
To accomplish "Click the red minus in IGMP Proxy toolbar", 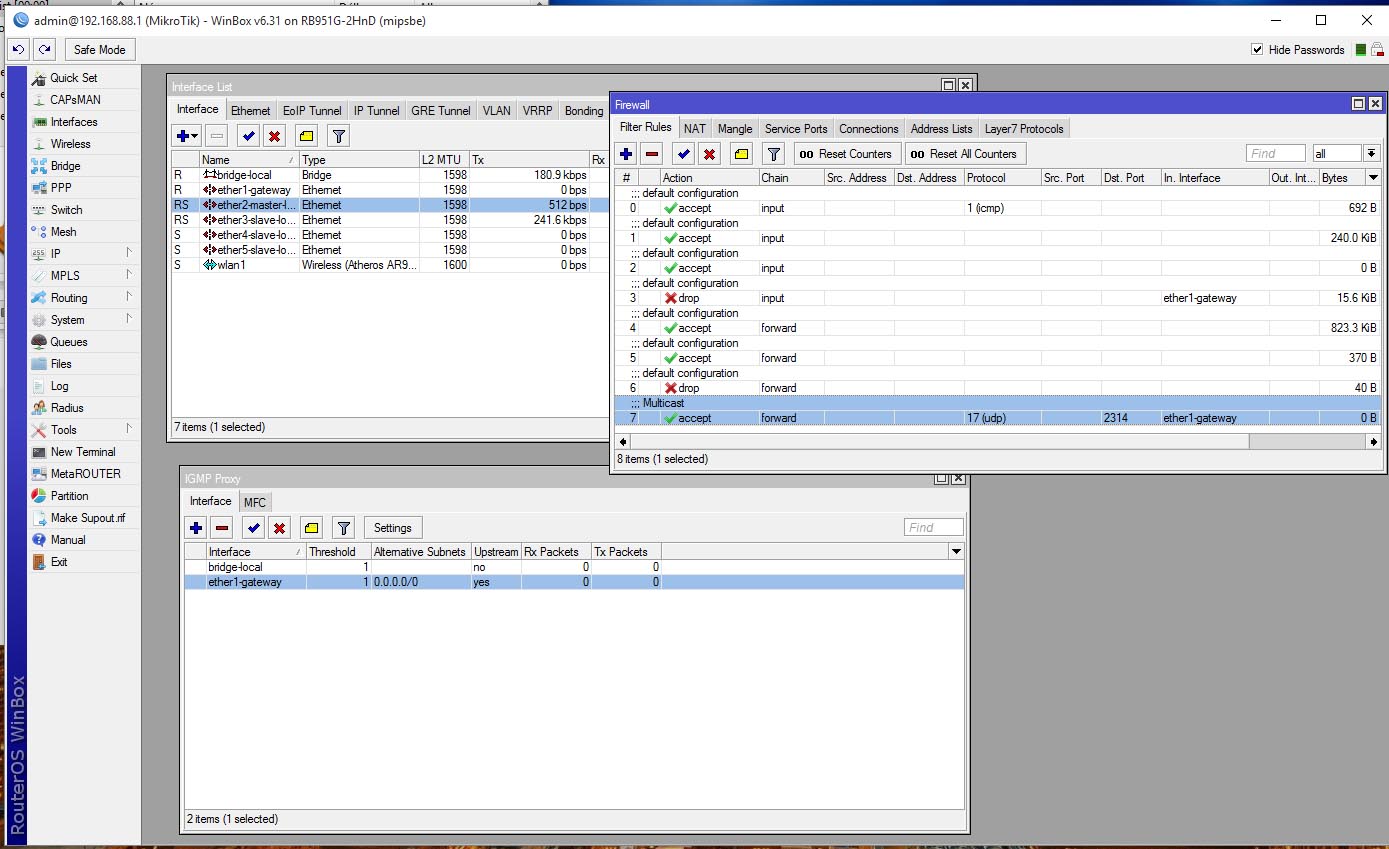I will (x=222, y=528).
